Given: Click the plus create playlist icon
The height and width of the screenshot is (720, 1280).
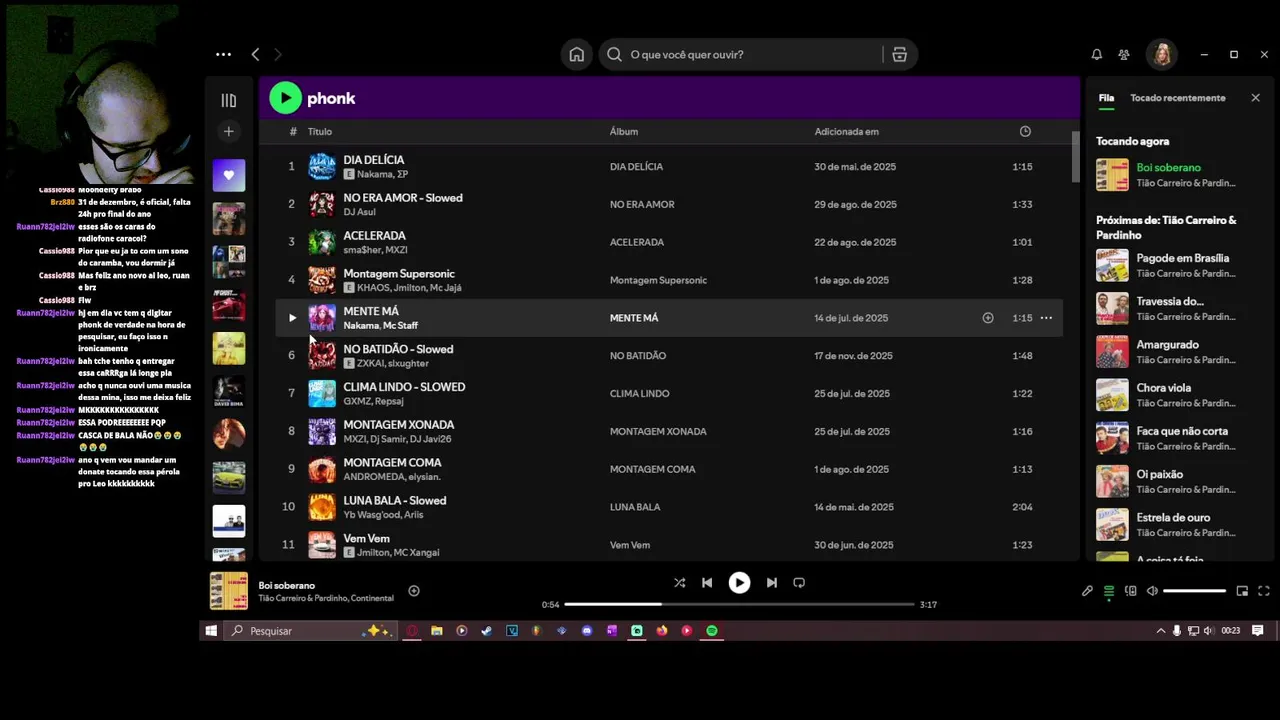Looking at the screenshot, I should pyautogui.click(x=228, y=131).
